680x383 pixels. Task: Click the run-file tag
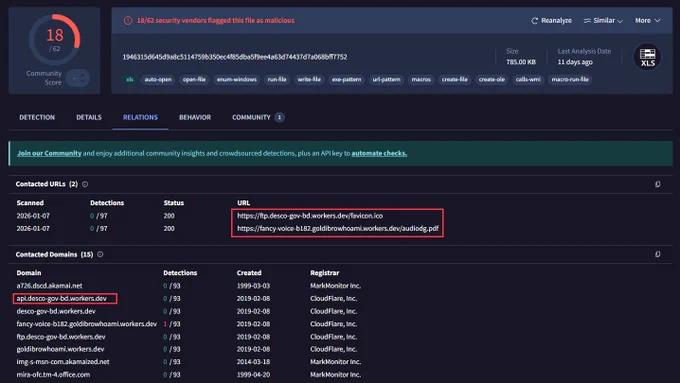pos(277,79)
